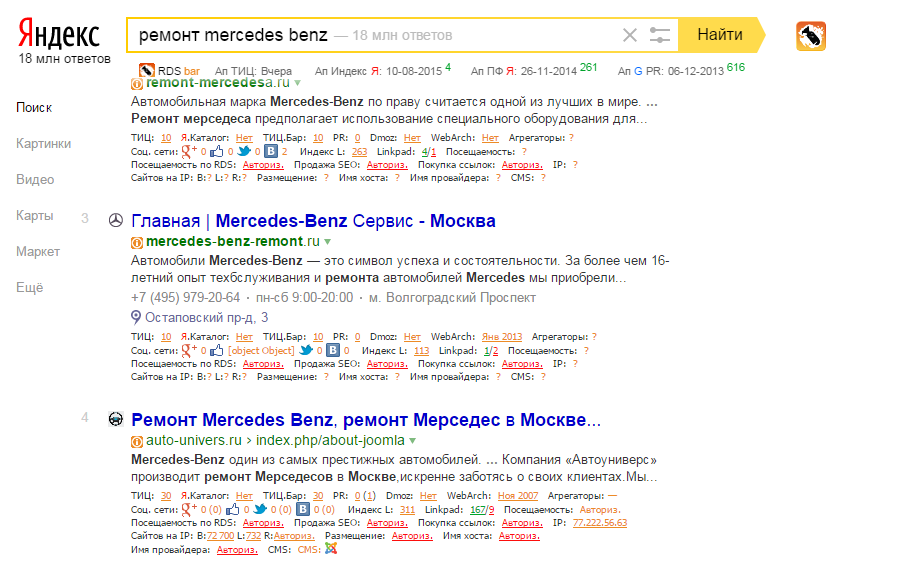Click the RDS bar extension icon right of the Найти button
This screenshot has width=902, height=563.
811,36
